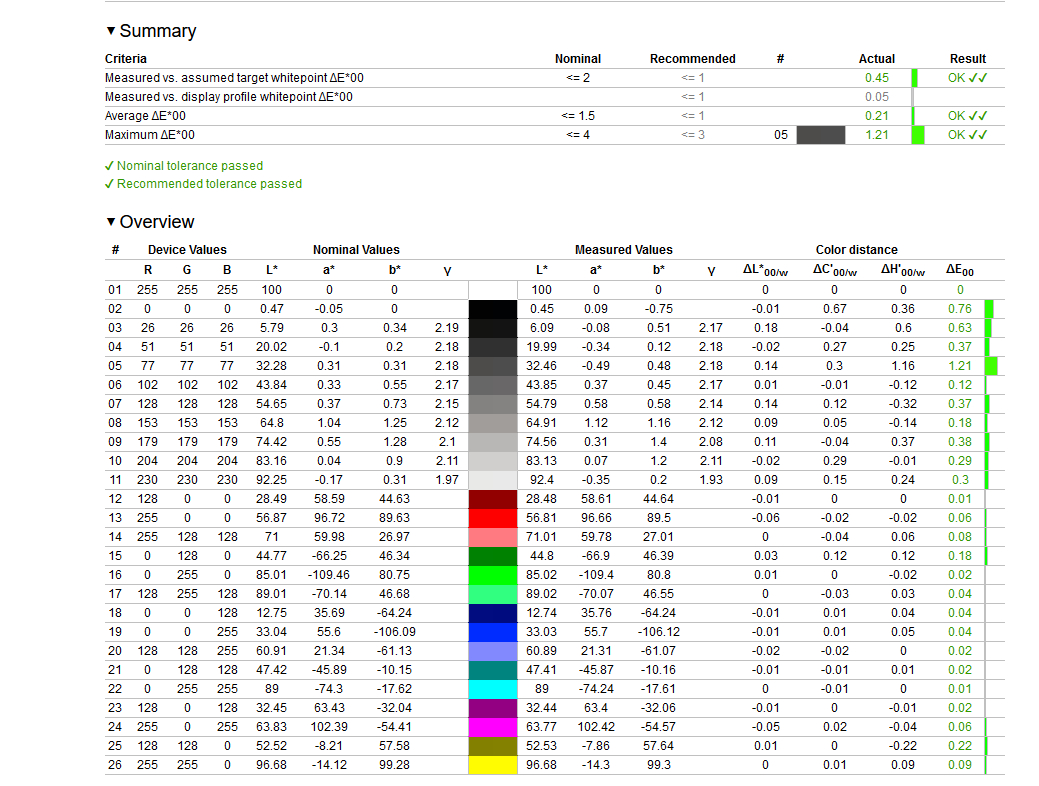Click the Actual value 0.45
This screenshot has height=786, width=1039.
(x=877, y=78)
